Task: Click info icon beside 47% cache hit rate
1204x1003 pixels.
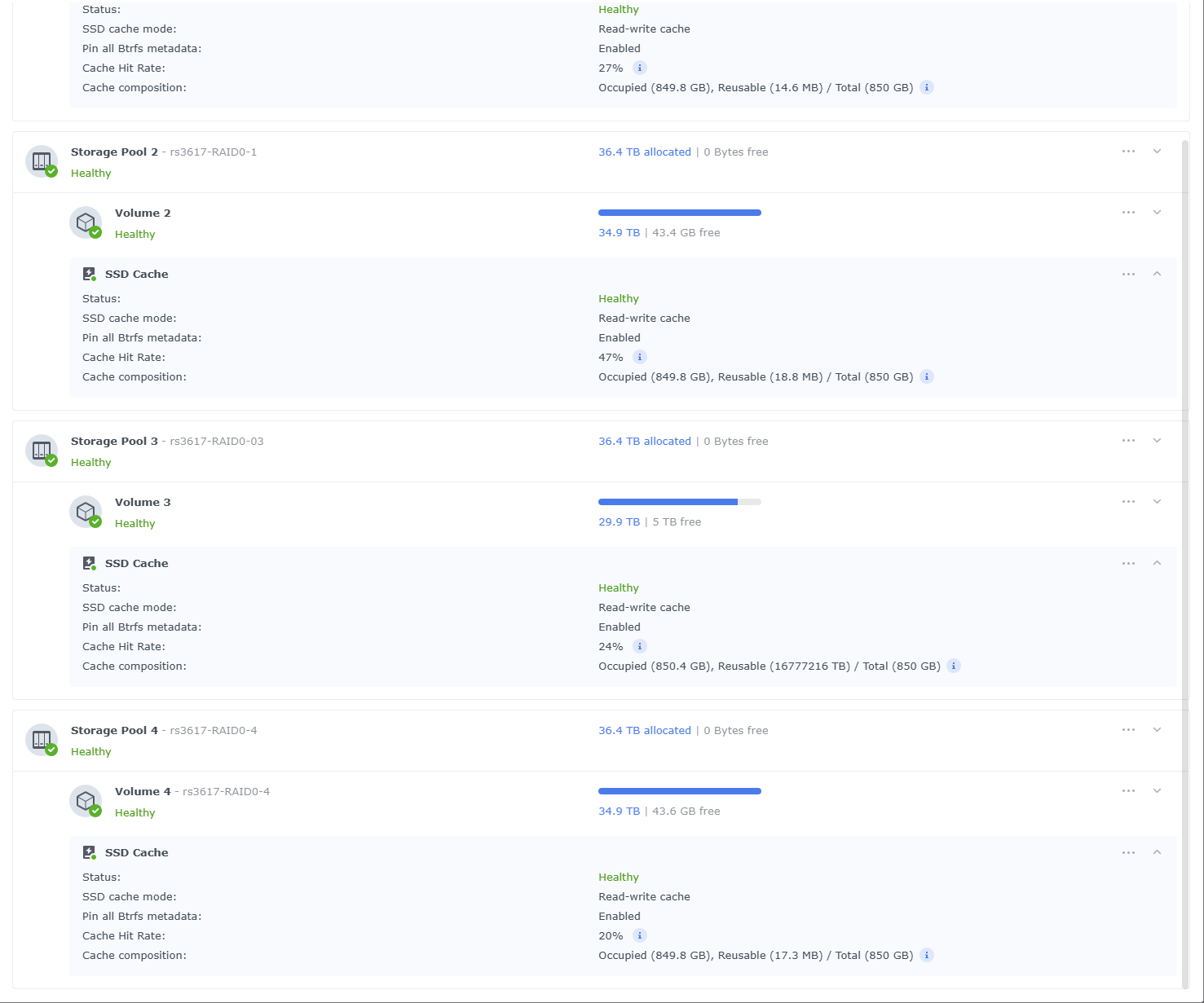Action: (640, 357)
